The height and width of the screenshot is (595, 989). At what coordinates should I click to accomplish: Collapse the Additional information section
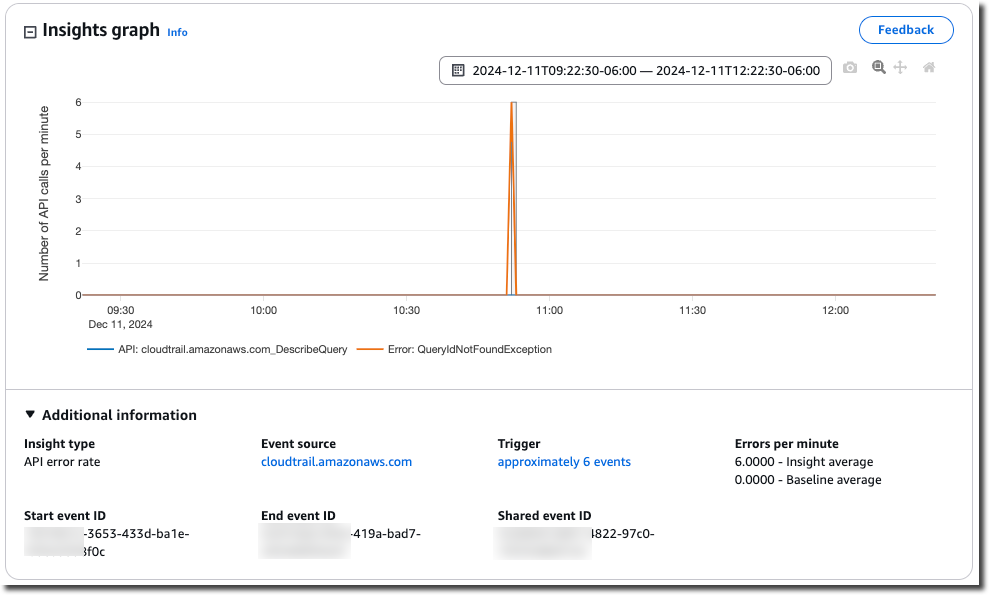pyautogui.click(x=30, y=414)
